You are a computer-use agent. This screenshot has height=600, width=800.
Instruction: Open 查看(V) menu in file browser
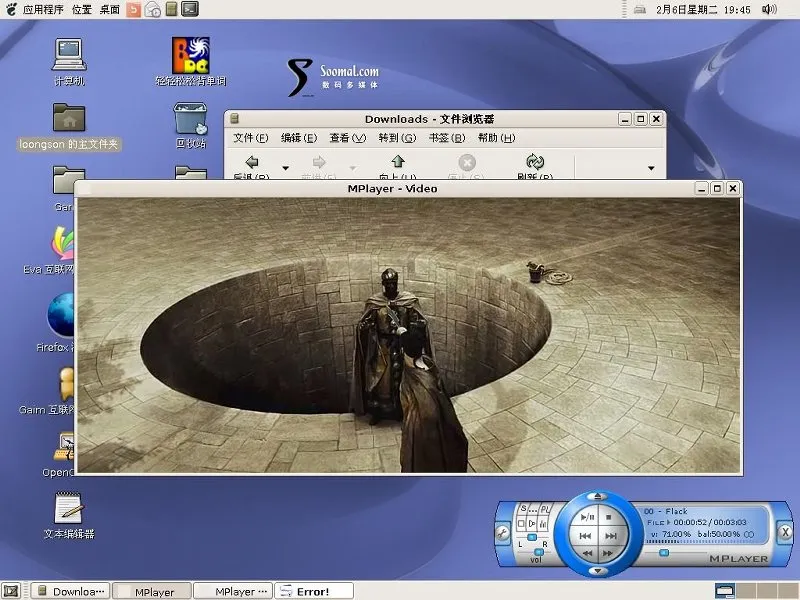tap(347, 138)
